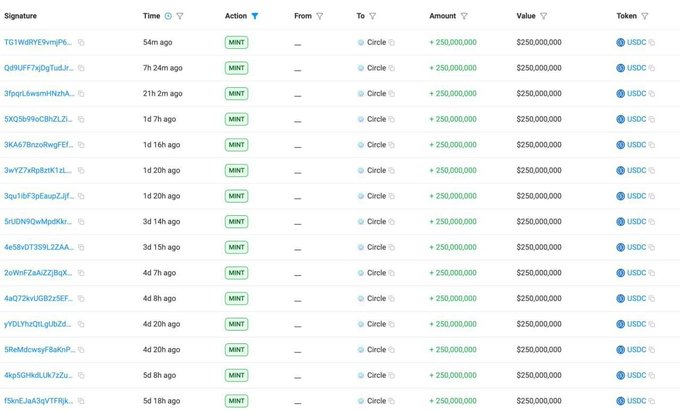This screenshot has height=413, width=680.
Task: Copy USDC token address in 3d 14h ago row
Action: [652, 222]
